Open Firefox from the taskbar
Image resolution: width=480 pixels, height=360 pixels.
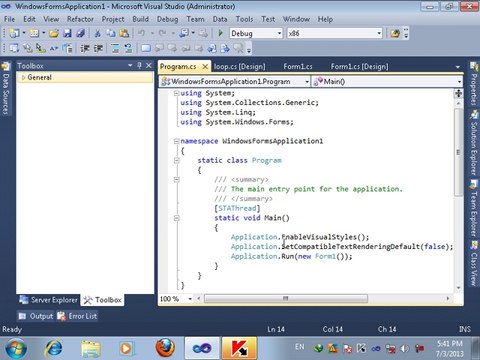click(x=165, y=348)
